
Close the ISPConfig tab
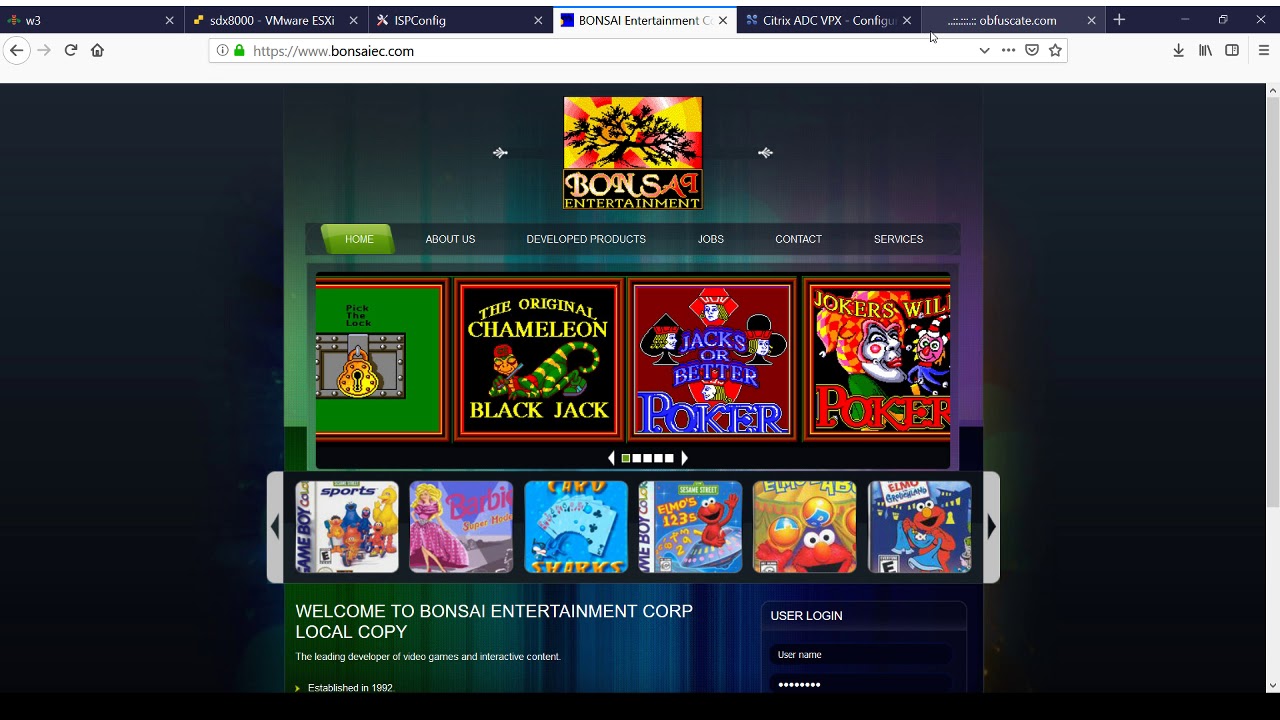(x=538, y=20)
